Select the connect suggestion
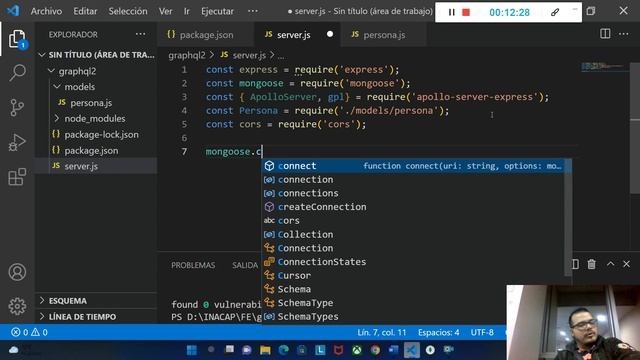The height and width of the screenshot is (360, 640). 413,166
